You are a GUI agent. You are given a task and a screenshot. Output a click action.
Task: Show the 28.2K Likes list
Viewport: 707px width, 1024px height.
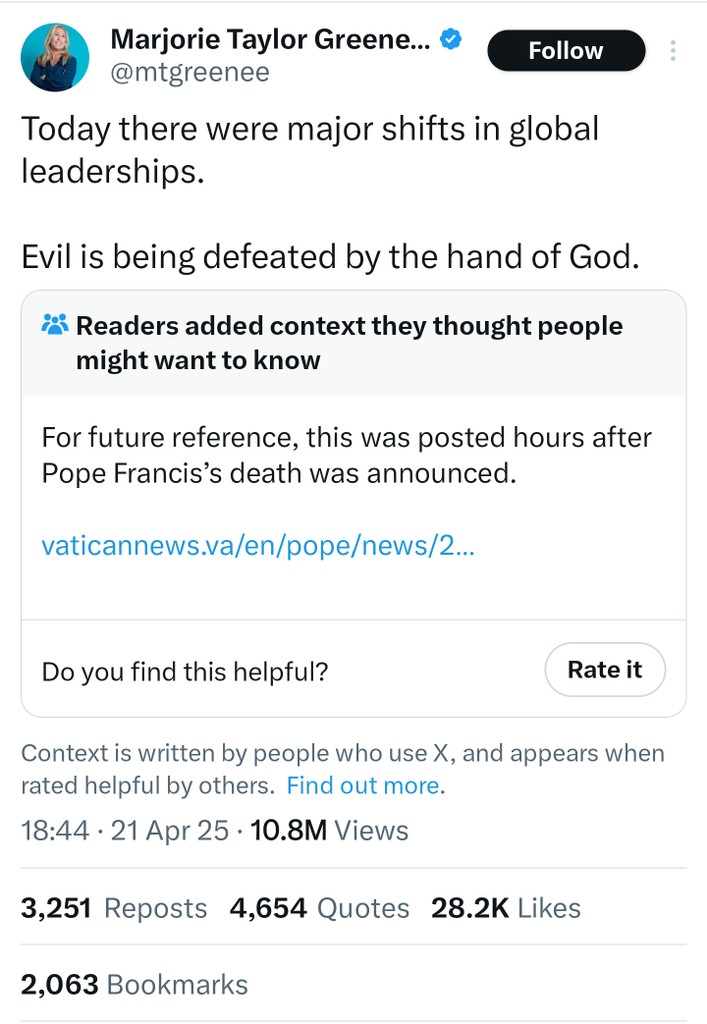[x=505, y=907]
